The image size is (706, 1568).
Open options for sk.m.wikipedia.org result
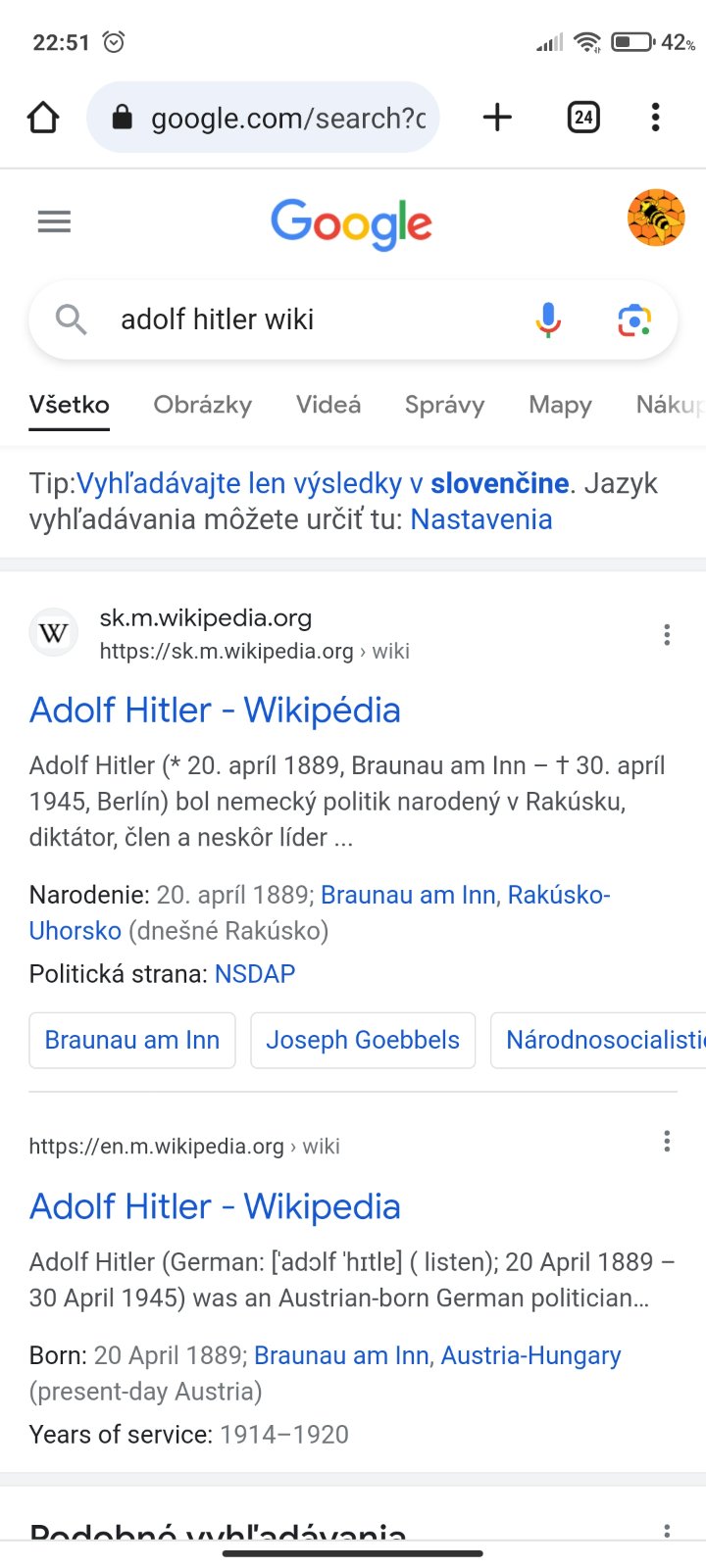[667, 635]
